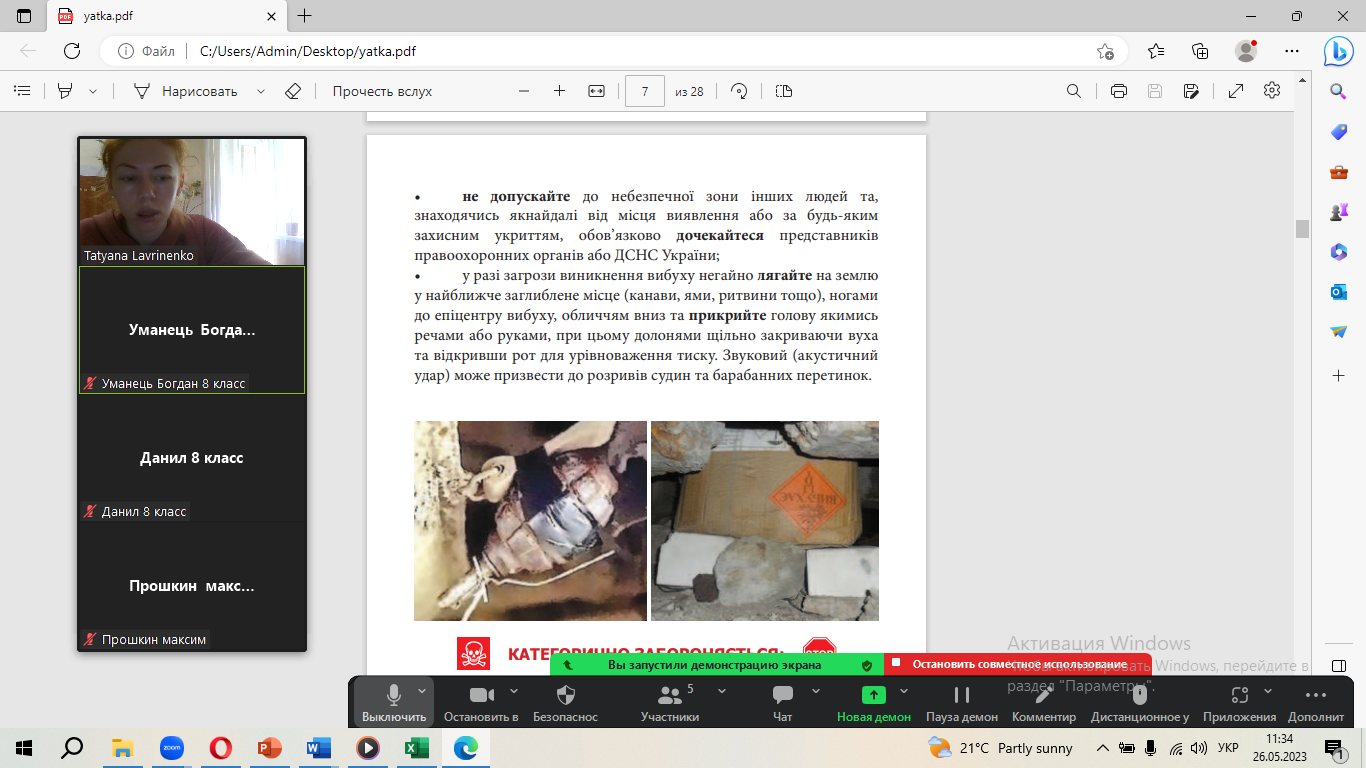Select the eraser tool
The height and width of the screenshot is (768, 1366).
click(x=293, y=91)
